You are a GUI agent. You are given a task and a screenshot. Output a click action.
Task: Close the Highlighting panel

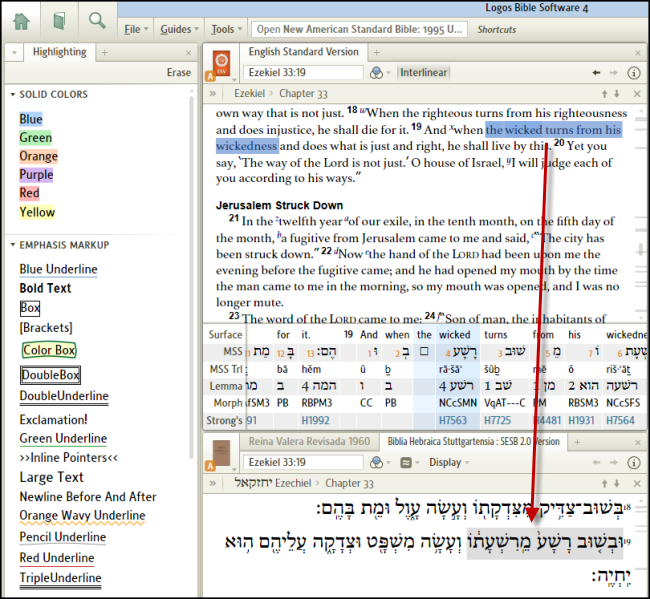188,53
